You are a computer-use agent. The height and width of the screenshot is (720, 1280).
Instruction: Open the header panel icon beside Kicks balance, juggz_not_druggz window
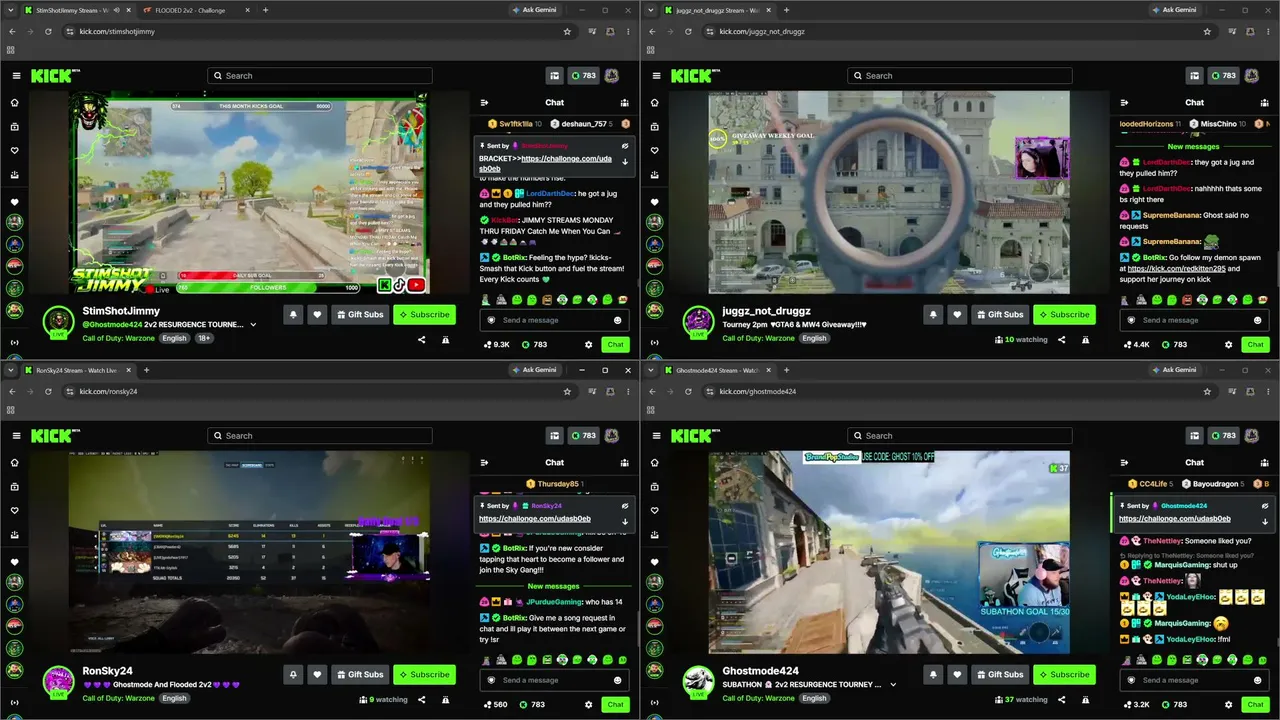click(1194, 76)
